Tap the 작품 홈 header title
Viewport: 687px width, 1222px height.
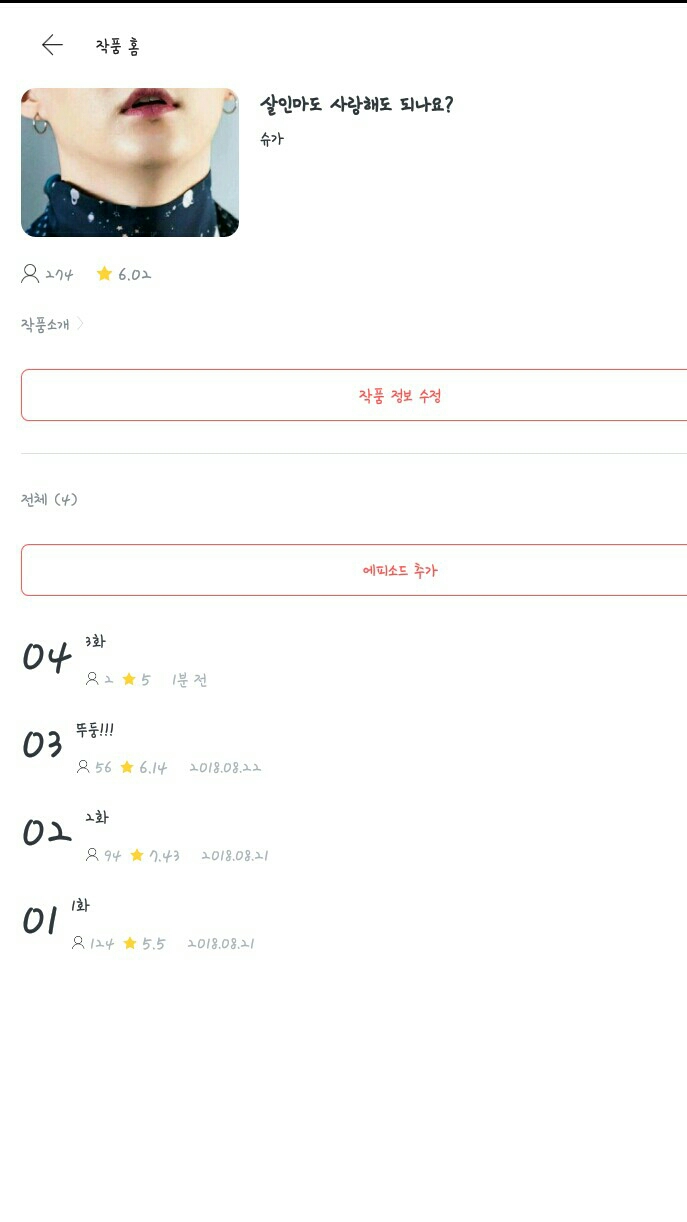click(x=117, y=46)
